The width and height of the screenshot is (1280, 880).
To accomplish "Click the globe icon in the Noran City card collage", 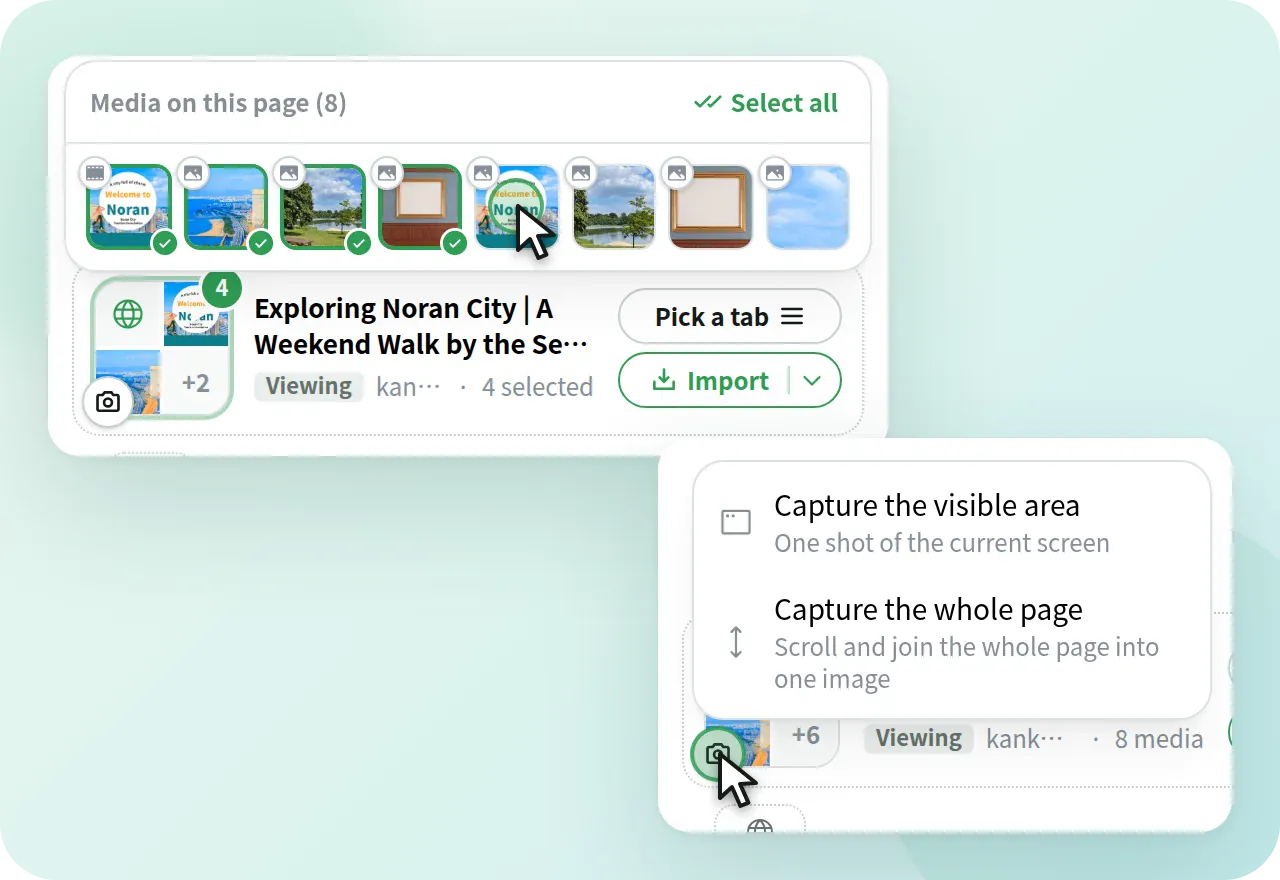I will click(128, 314).
